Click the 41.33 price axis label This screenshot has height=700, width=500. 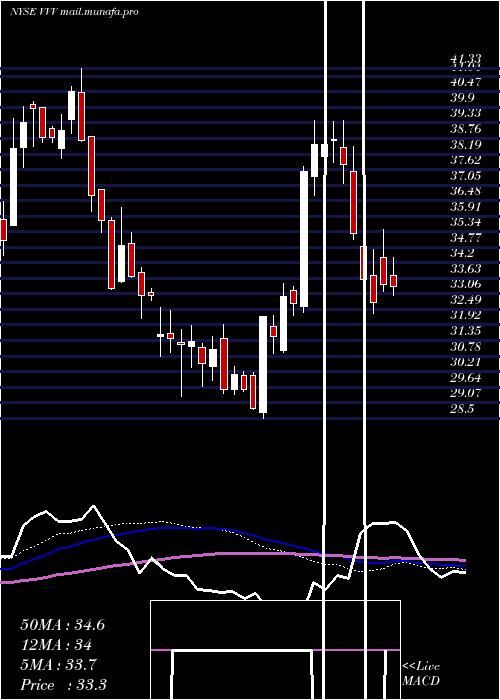pos(465,58)
